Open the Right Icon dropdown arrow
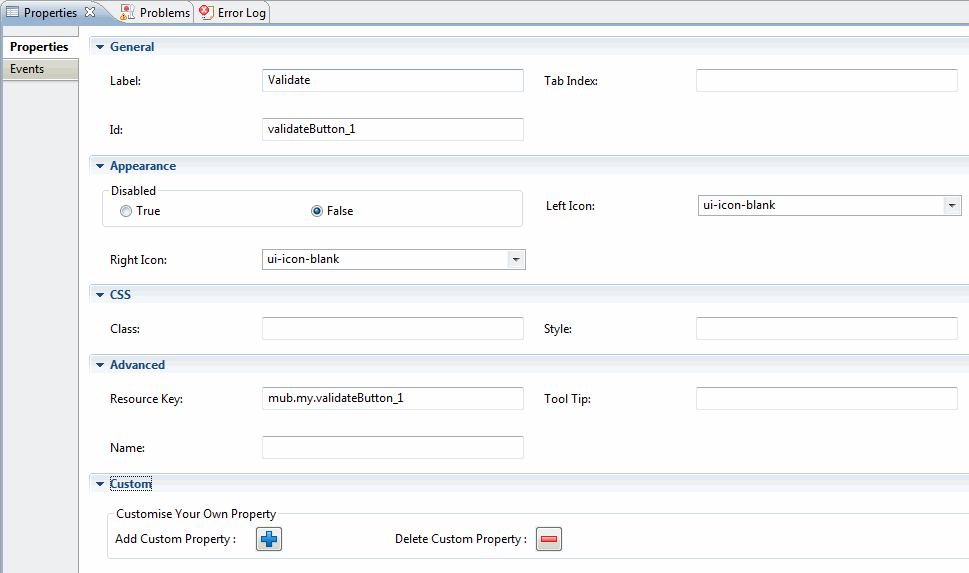The image size is (969, 573). 516,260
